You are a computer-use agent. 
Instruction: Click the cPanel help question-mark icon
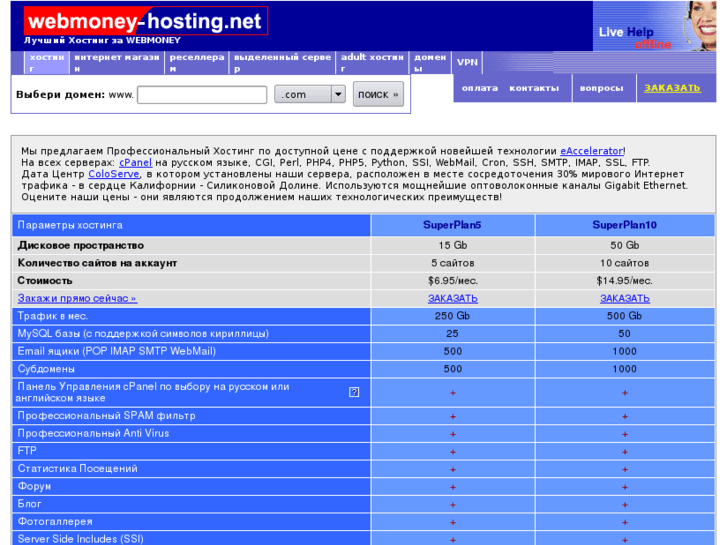pyautogui.click(x=354, y=392)
